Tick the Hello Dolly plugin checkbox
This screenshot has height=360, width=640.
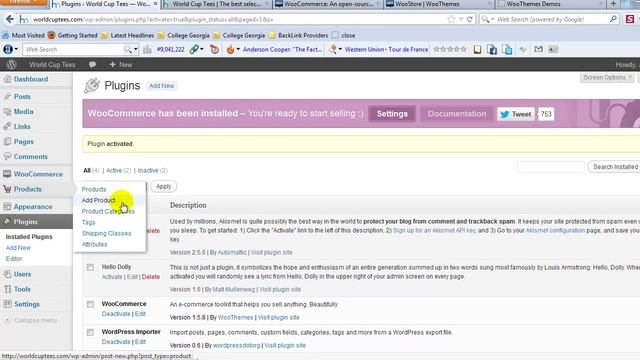click(x=90, y=267)
